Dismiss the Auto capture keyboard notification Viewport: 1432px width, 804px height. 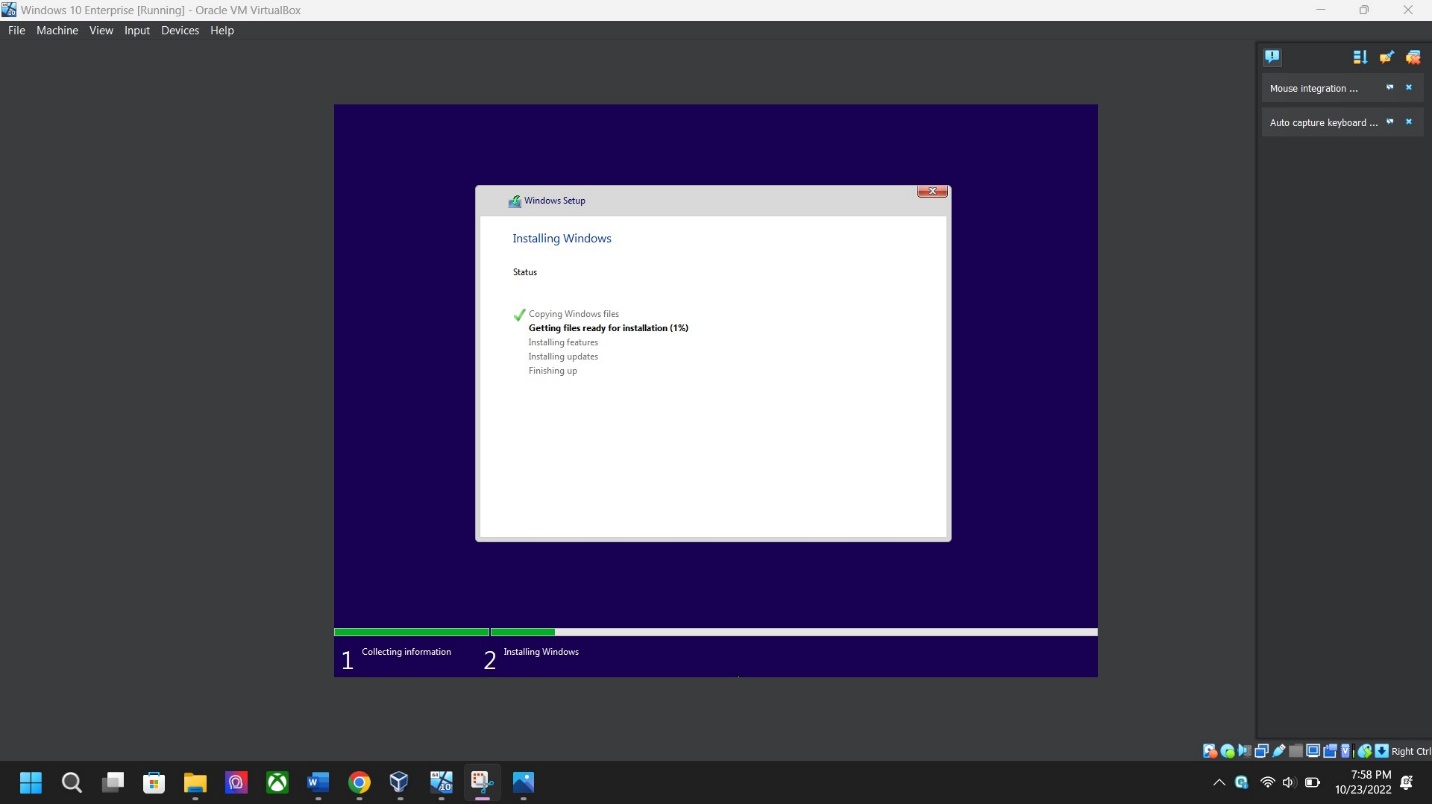(1409, 122)
